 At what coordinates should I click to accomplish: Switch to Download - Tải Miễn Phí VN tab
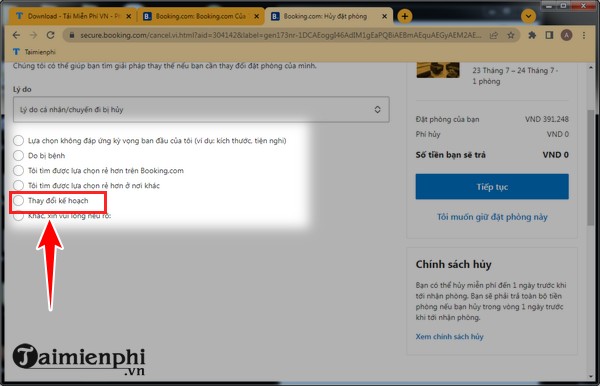tap(73, 16)
